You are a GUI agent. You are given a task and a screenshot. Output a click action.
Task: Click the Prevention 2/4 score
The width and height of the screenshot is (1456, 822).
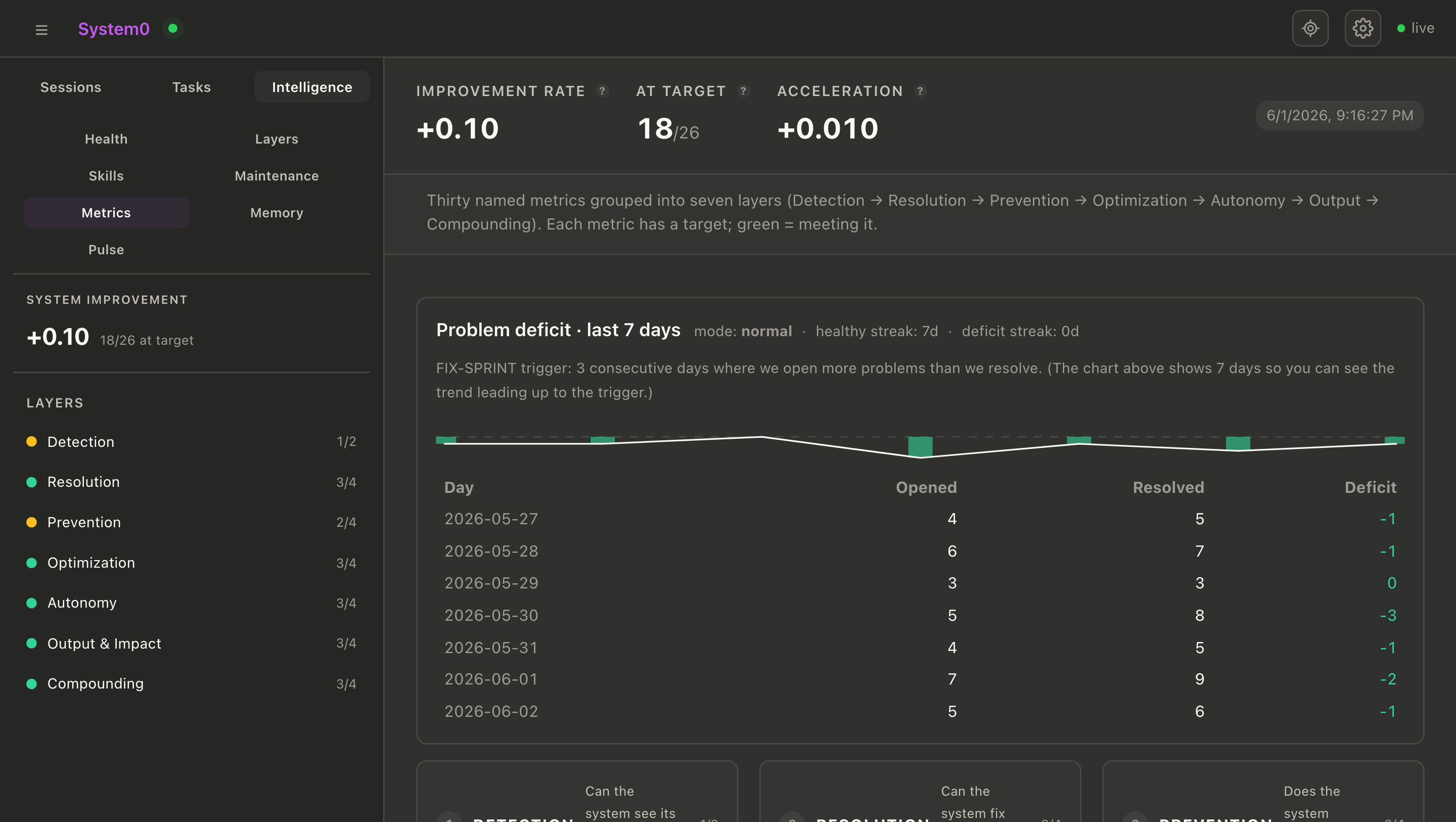[346, 522]
